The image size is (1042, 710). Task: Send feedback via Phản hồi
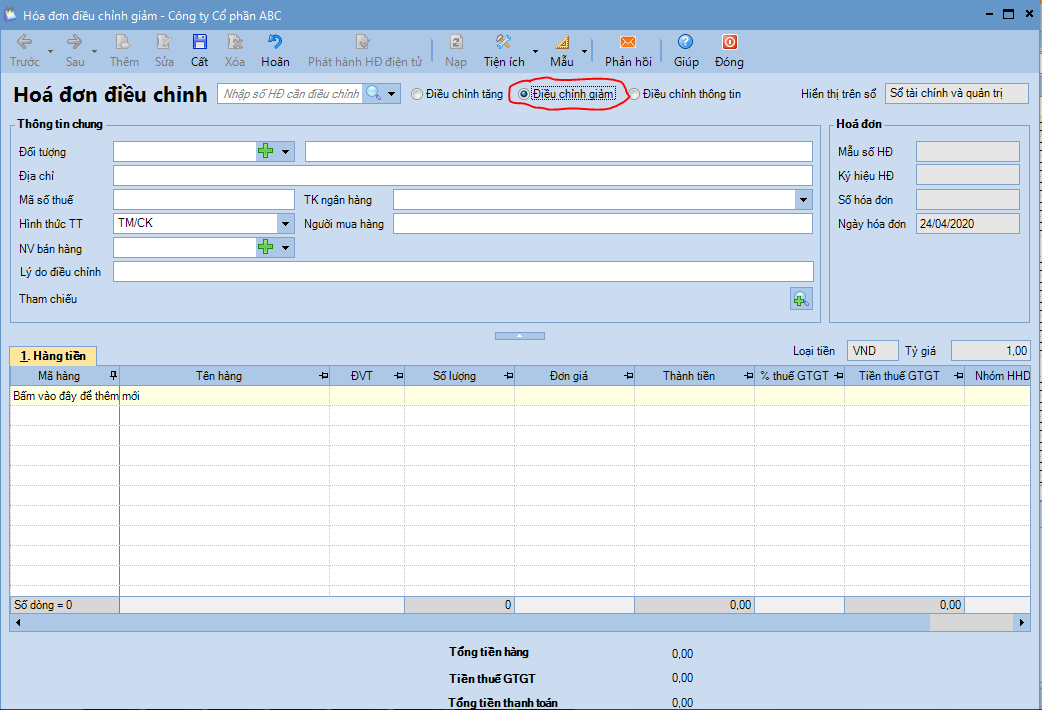click(628, 51)
